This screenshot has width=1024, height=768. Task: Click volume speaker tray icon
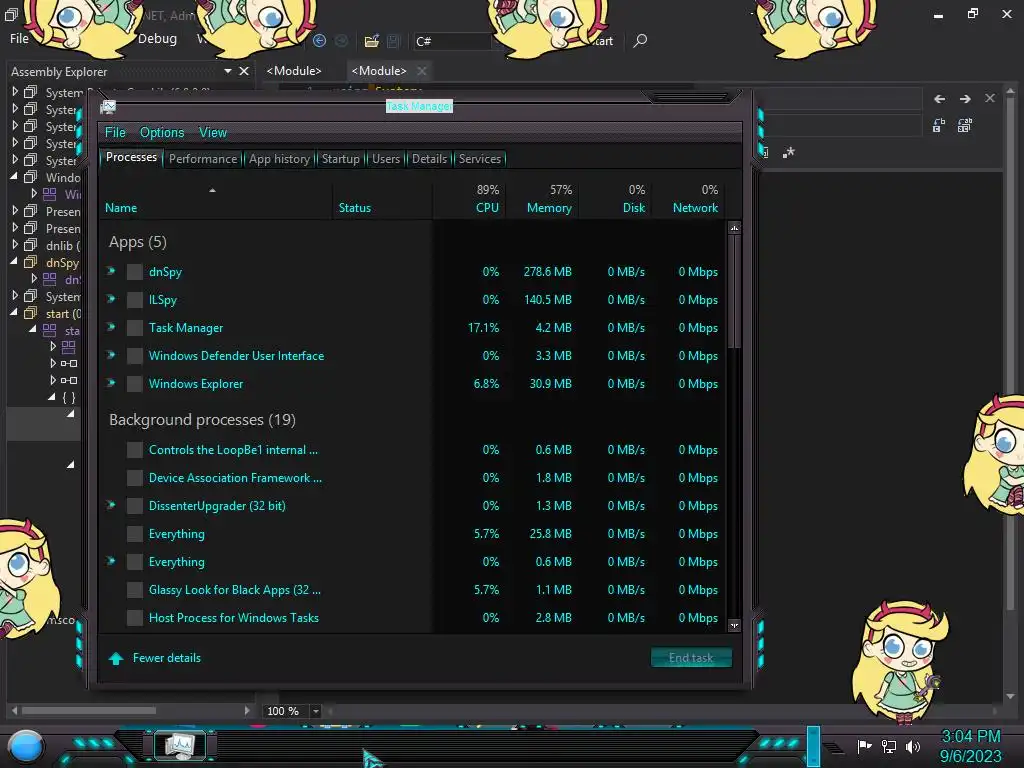tap(913, 746)
